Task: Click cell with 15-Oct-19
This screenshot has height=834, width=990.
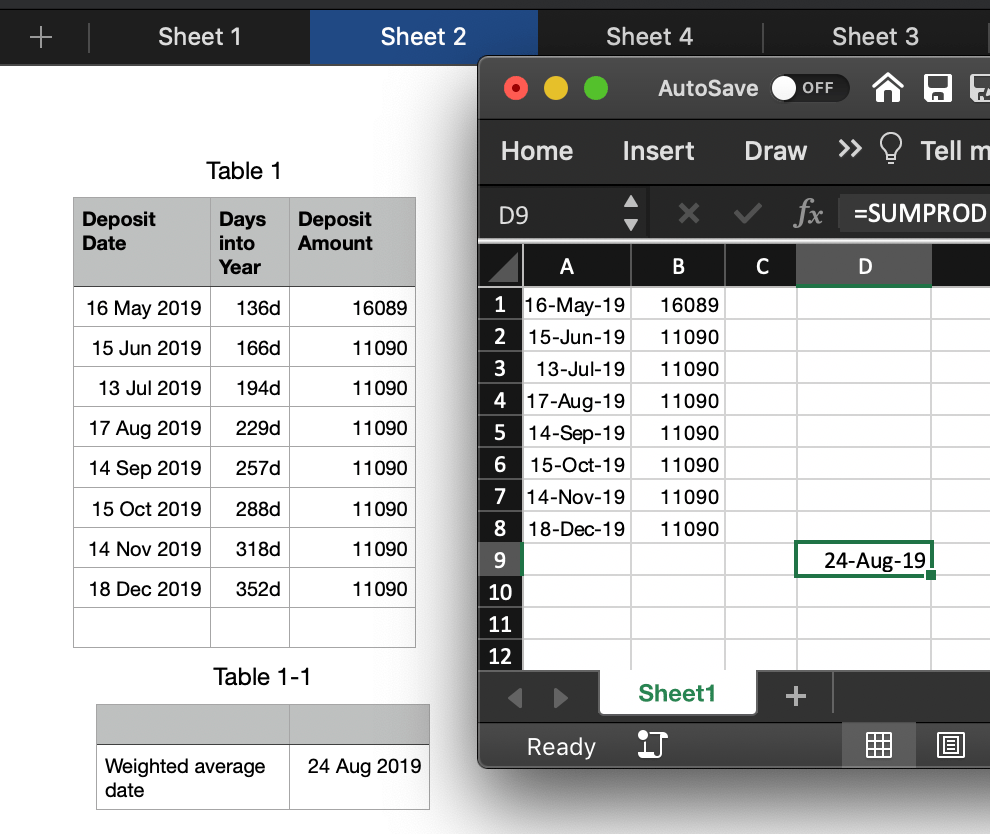Action: click(x=576, y=464)
